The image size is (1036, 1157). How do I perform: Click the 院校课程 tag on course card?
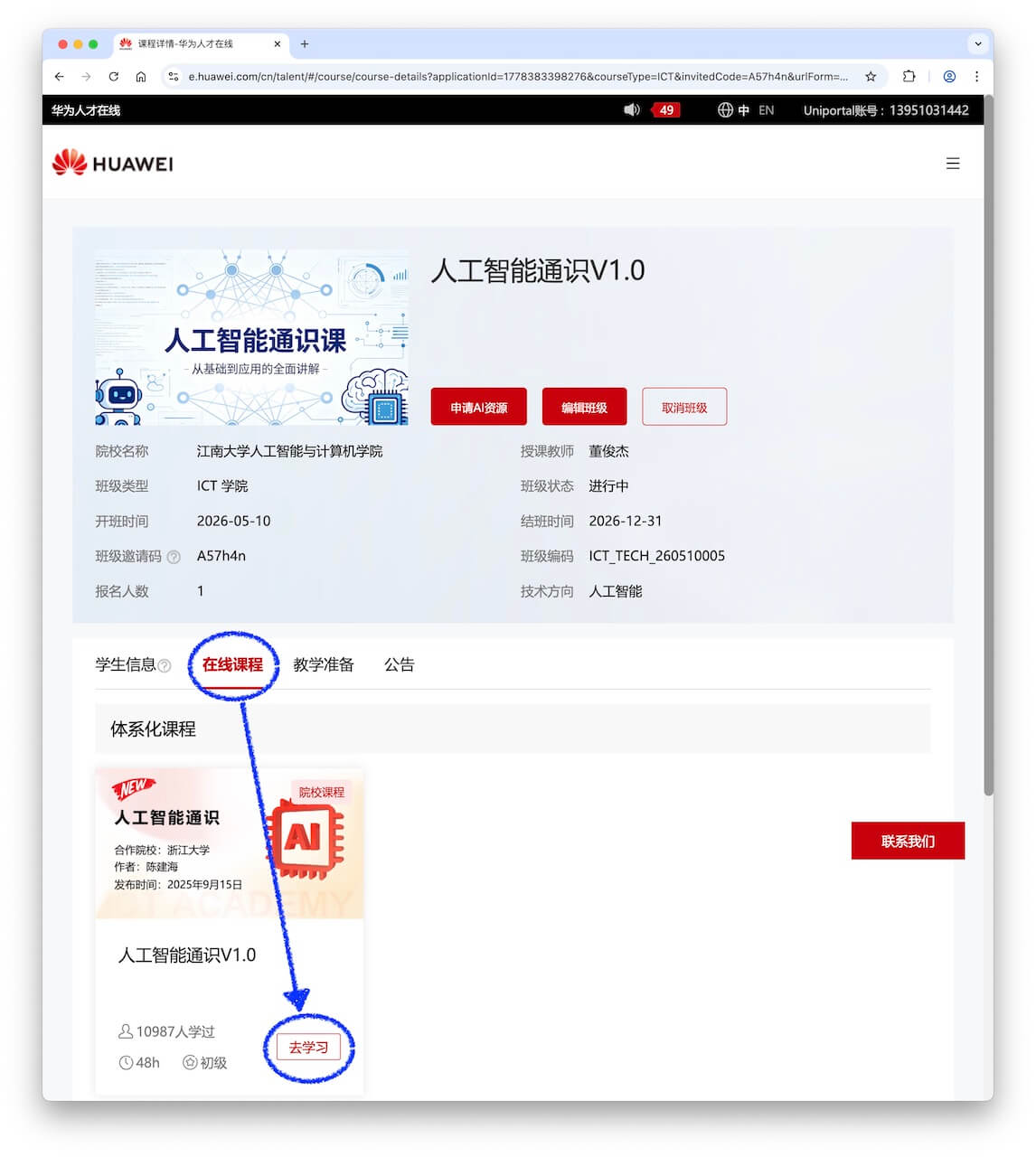(322, 792)
